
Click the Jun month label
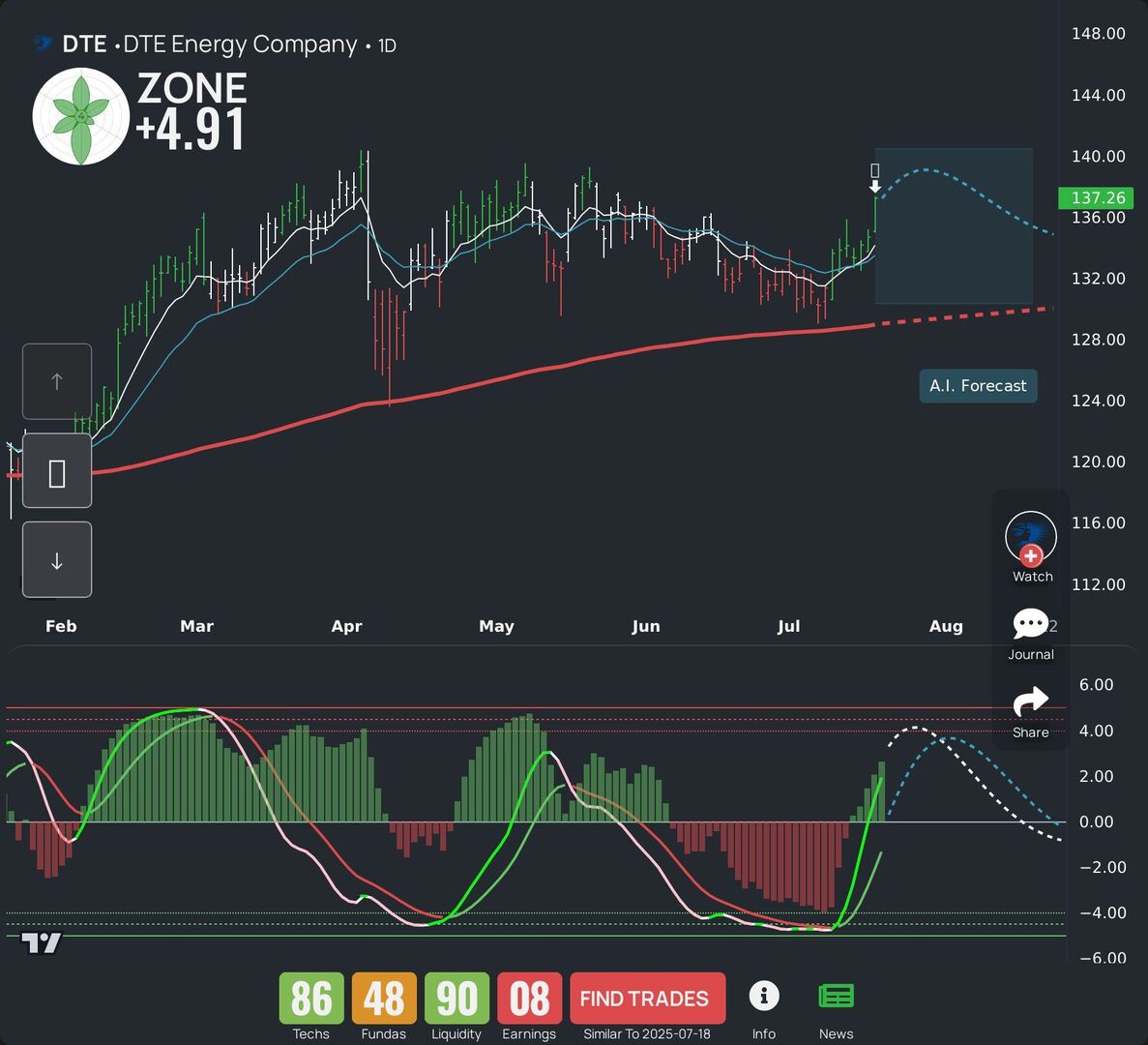pyautogui.click(x=646, y=626)
